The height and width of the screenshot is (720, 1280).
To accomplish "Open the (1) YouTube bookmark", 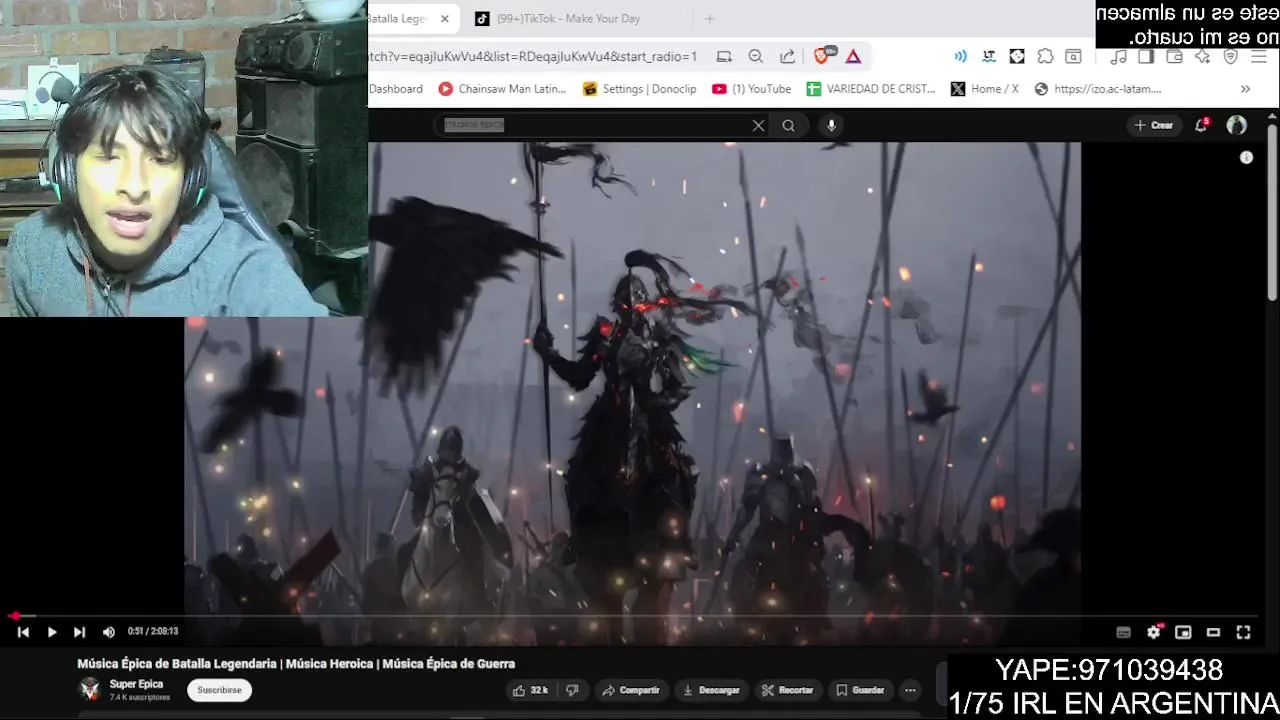I will [752, 89].
